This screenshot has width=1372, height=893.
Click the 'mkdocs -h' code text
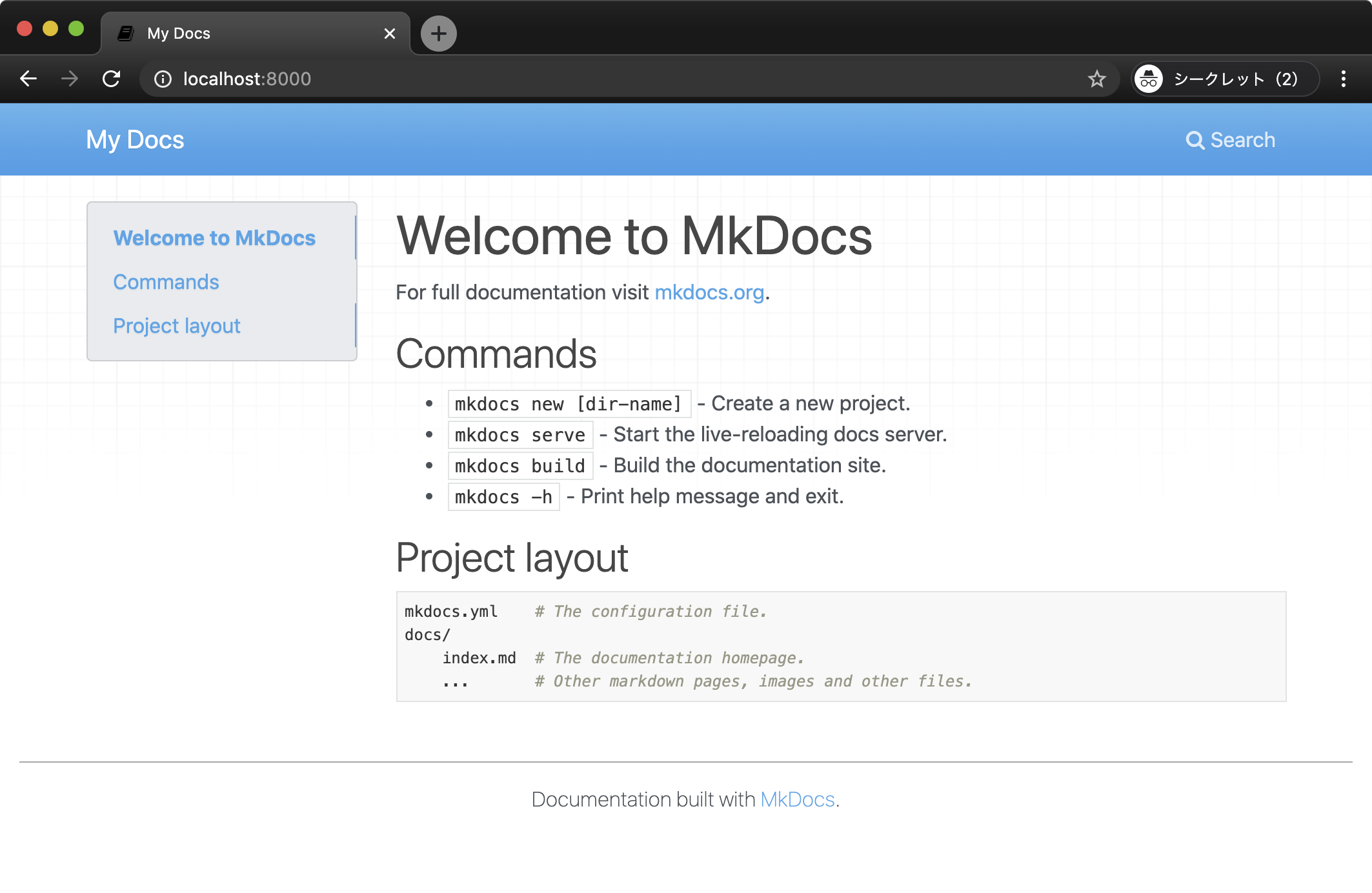pyautogui.click(x=503, y=497)
